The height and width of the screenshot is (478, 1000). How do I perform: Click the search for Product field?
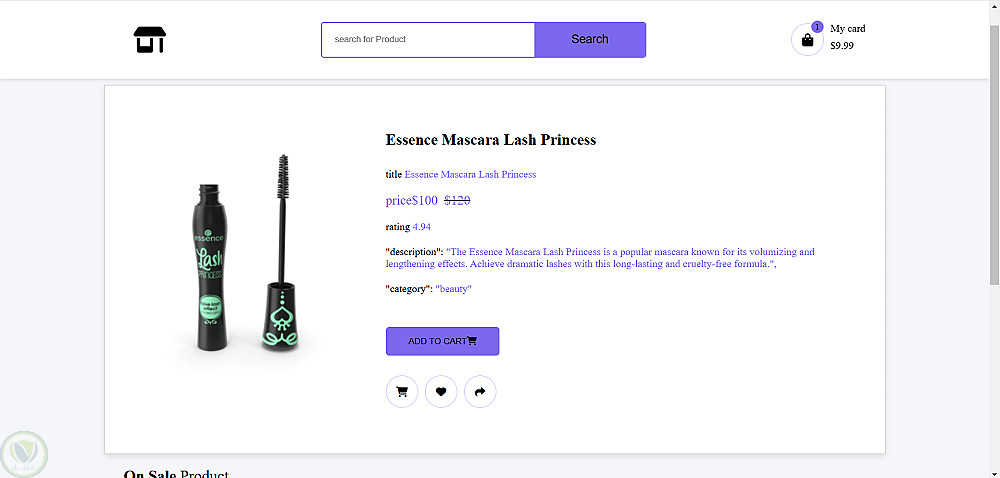click(428, 40)
